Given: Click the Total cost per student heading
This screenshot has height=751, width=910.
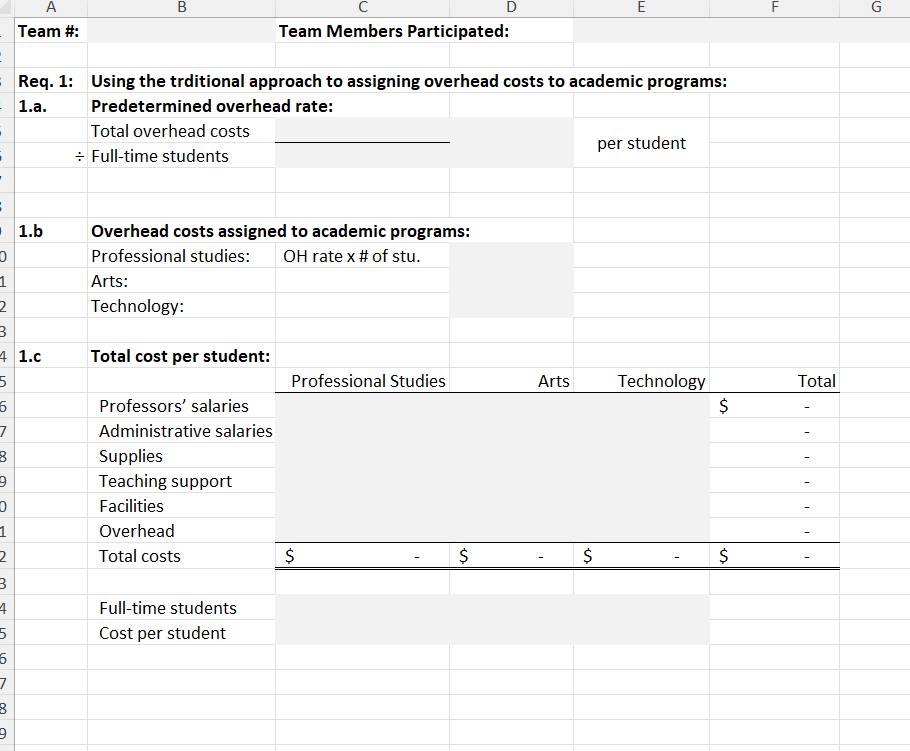Looking at the screenshot, I should click(182, 356).
